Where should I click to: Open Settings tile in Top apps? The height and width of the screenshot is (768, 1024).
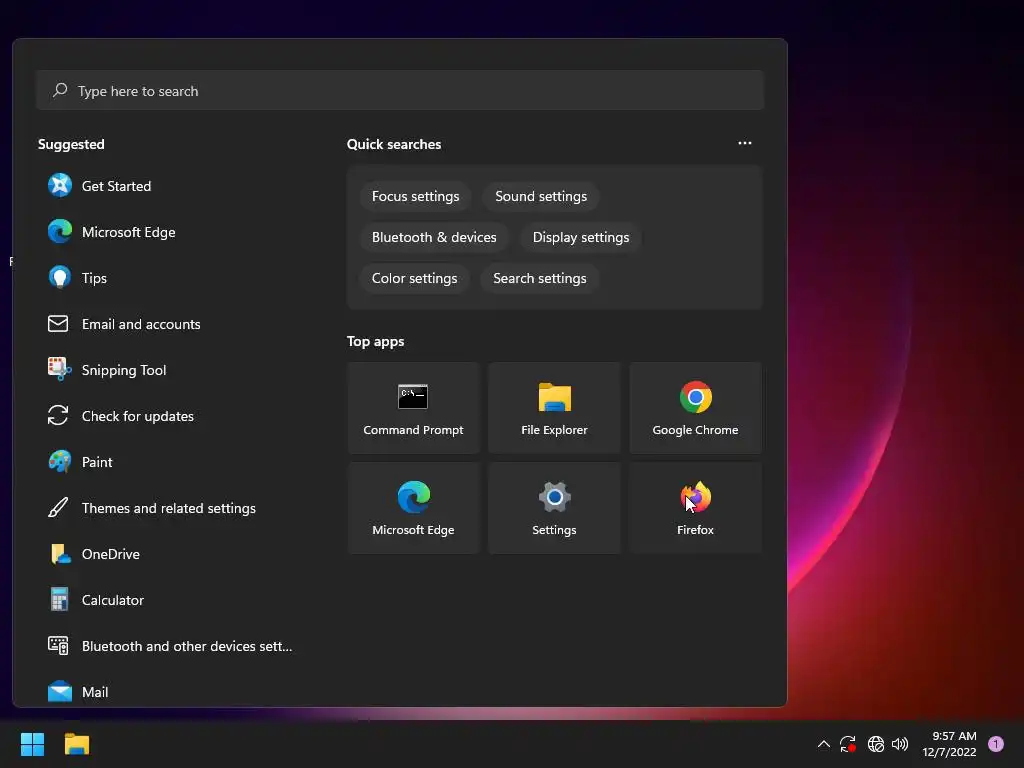(x=554, y=508)
